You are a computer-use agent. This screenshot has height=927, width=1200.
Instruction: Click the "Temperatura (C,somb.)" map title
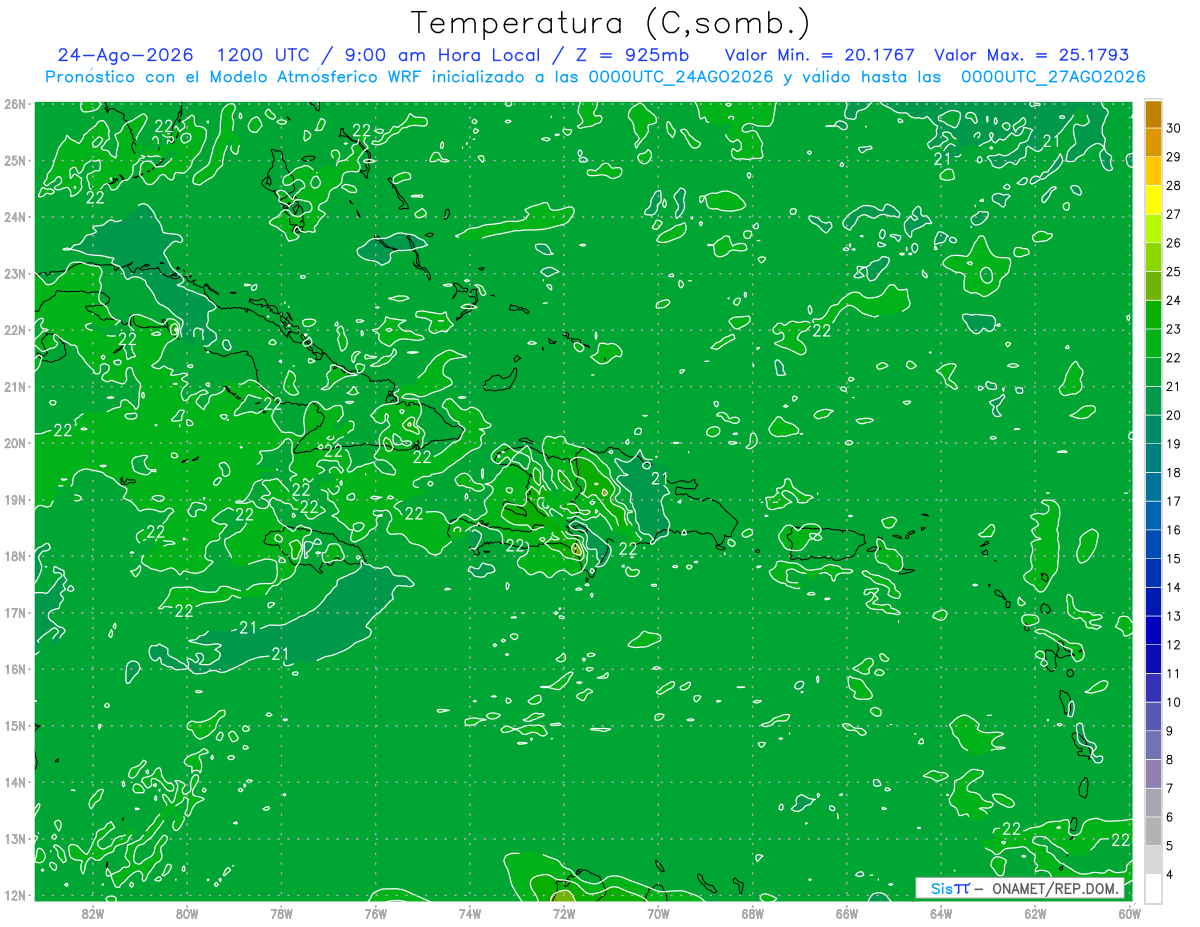611,23
